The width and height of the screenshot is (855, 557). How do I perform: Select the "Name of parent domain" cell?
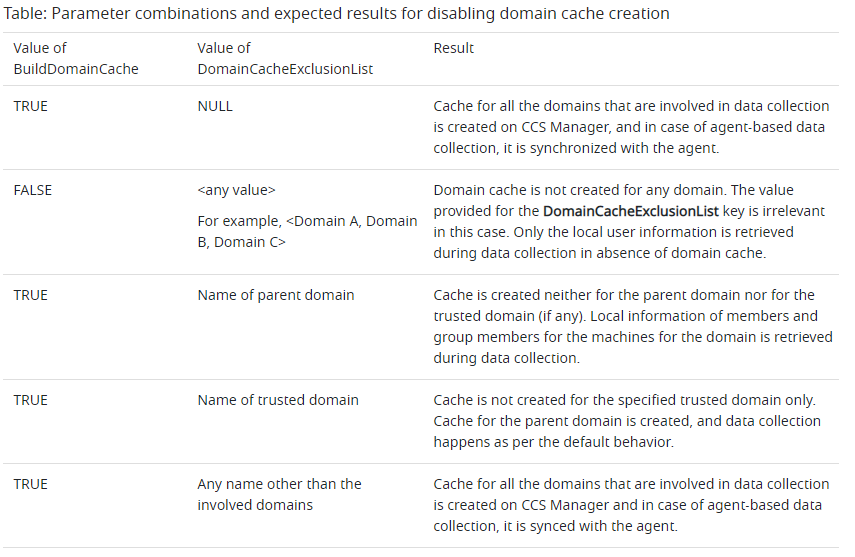pyautogui.click(x=275, y=295)
